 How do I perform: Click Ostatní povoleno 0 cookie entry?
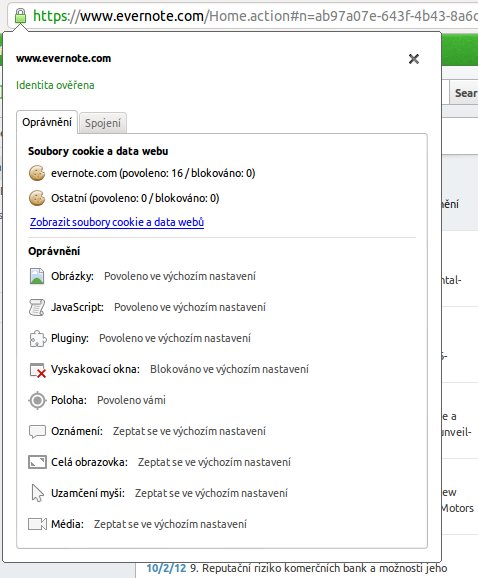(x=135, y=198)
